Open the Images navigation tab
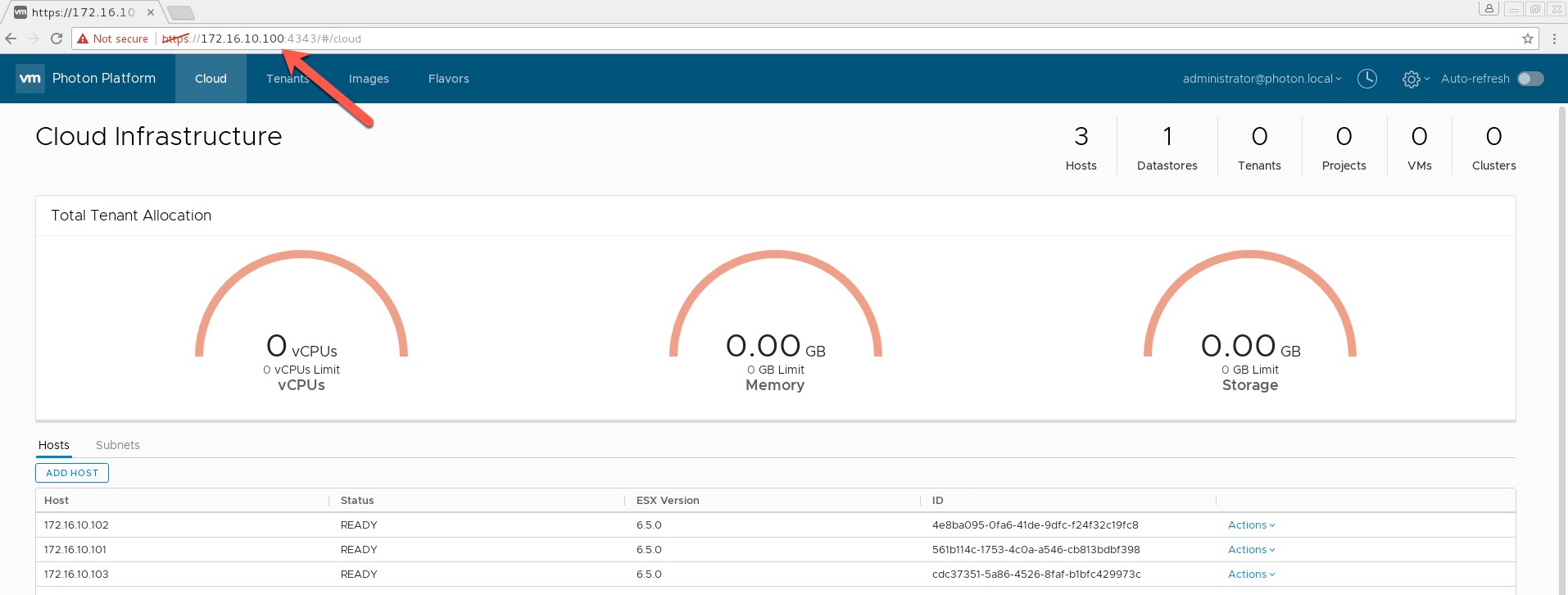 pyautogui.click(x=369, y=79)
